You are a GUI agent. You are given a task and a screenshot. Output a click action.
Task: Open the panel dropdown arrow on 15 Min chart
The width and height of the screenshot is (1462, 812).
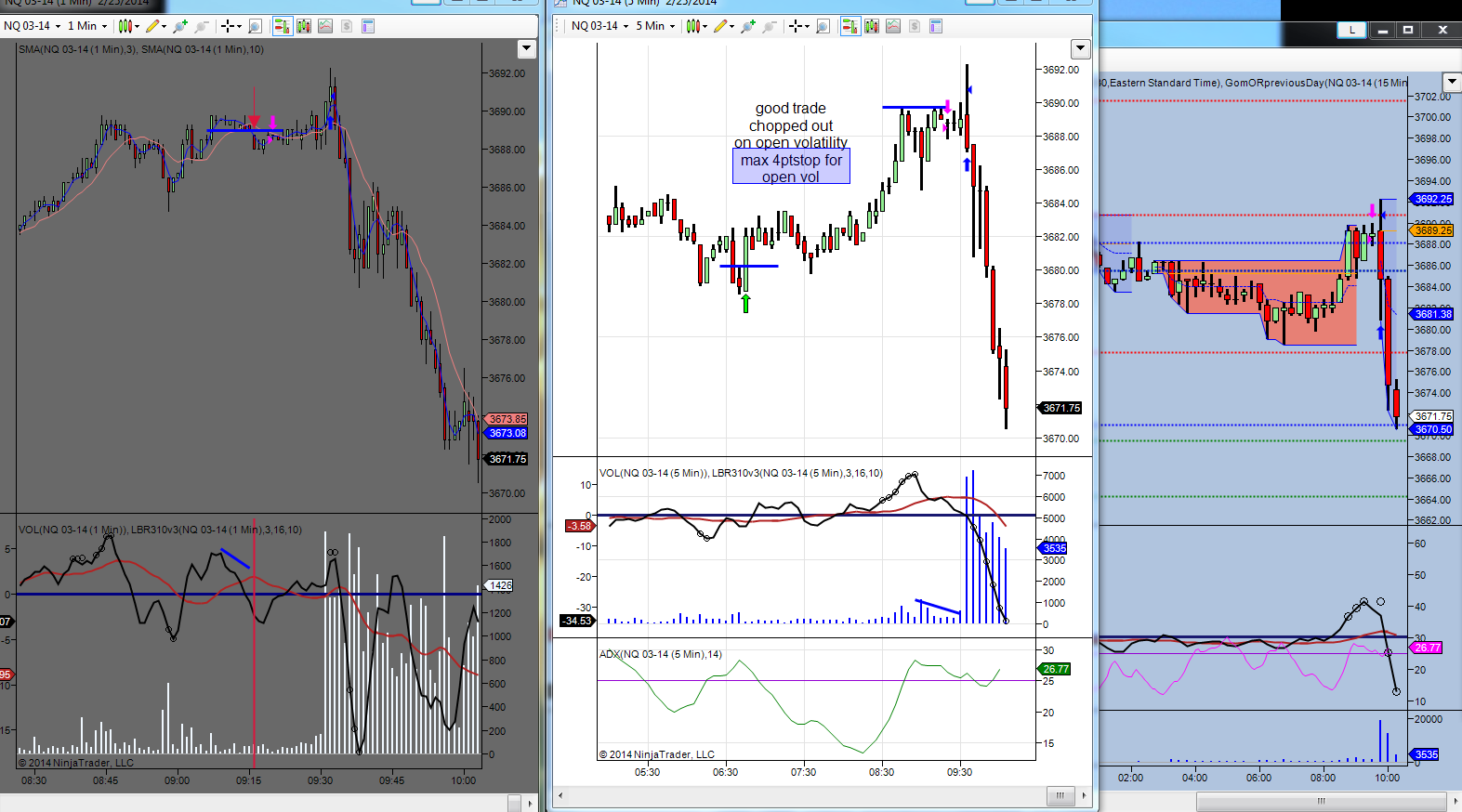tap(1451, 82)
